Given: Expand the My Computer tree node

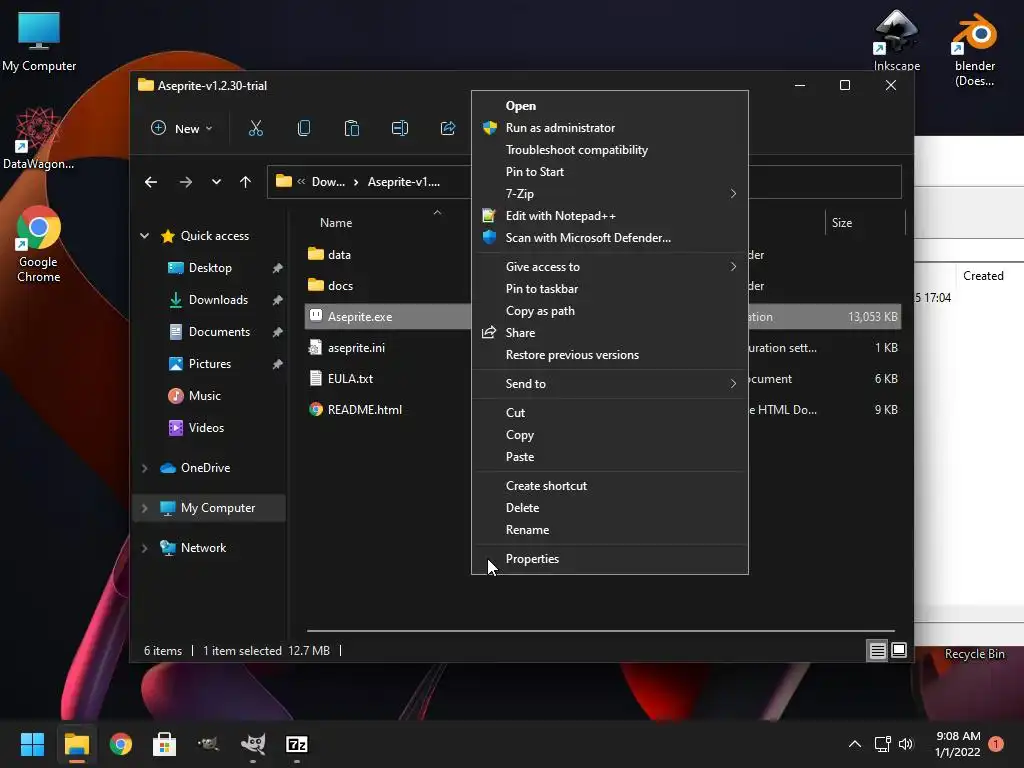Looking at the screenshot, I should click(x=144, y=507).
